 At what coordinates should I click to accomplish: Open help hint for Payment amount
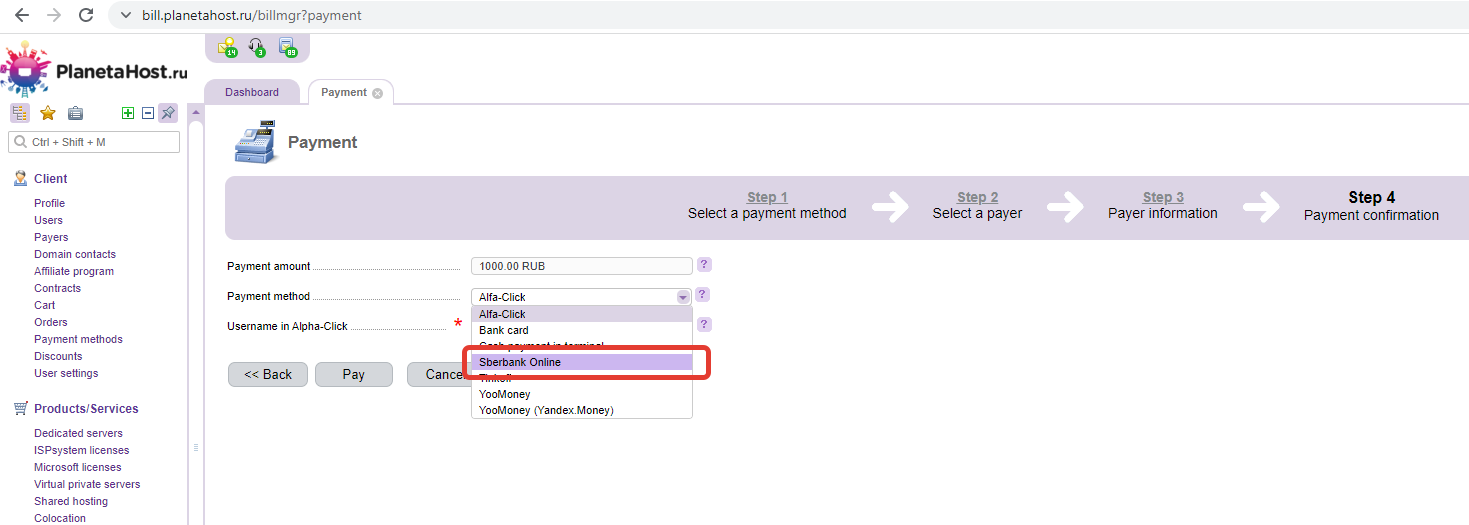pyautogui.click(x=704, y=265)
